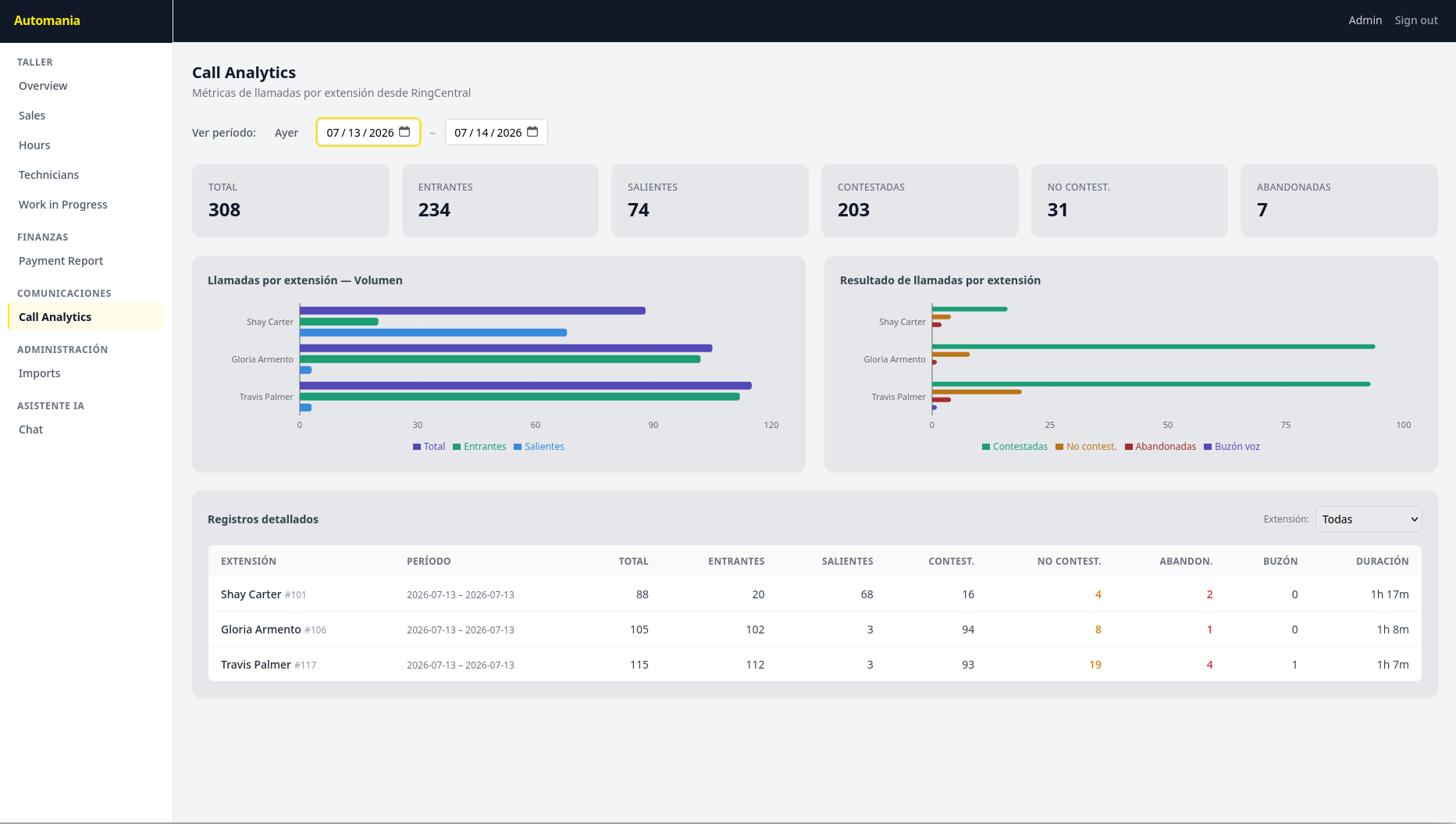
Task: Click the Entrantes card showing 234
Action: (500, 201)
